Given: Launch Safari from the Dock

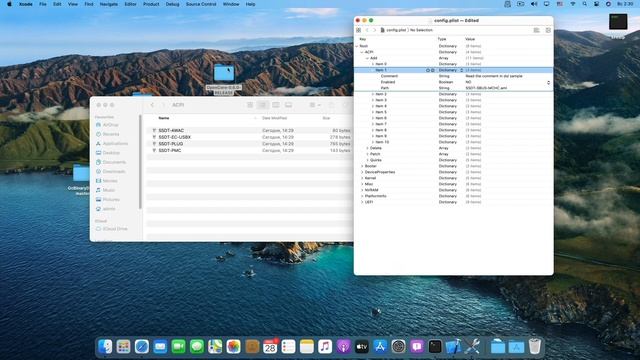Looking at the screenshot, I should (142, 347).
